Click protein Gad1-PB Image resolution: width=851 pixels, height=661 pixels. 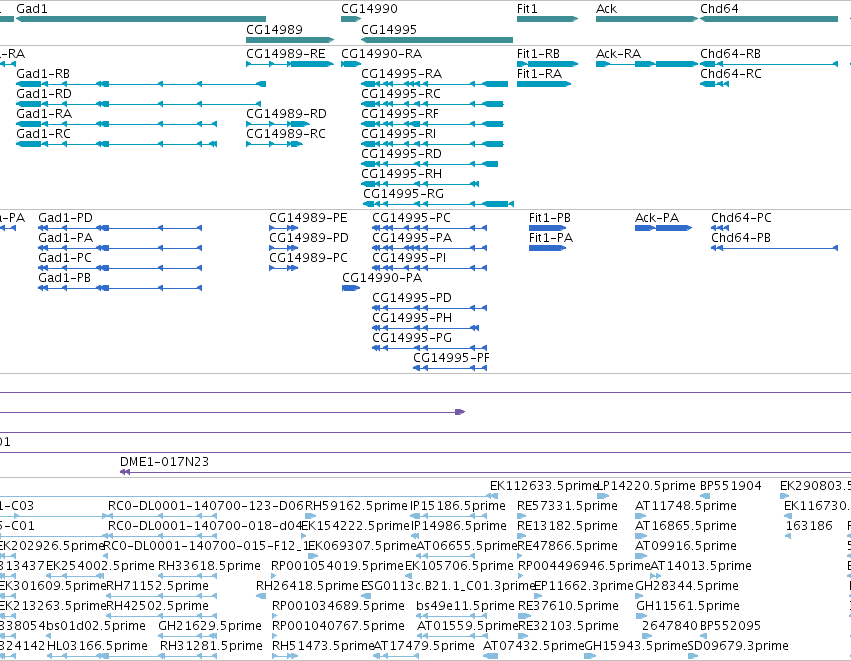(64, 278)
